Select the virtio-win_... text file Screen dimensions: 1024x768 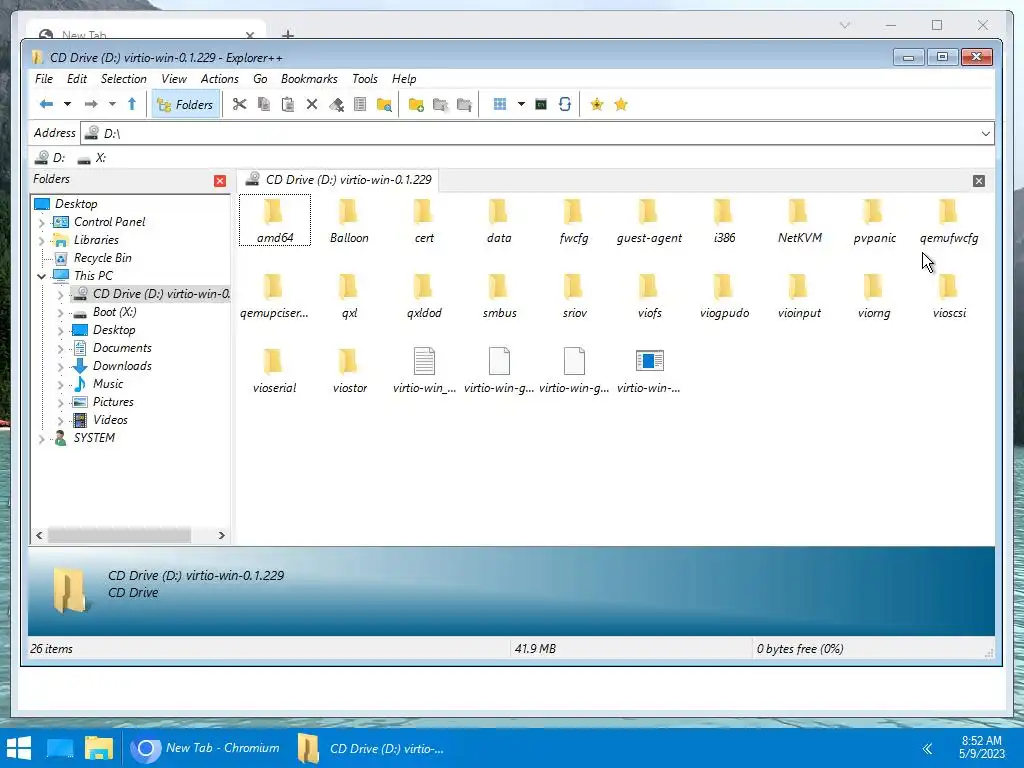(424, 371)
